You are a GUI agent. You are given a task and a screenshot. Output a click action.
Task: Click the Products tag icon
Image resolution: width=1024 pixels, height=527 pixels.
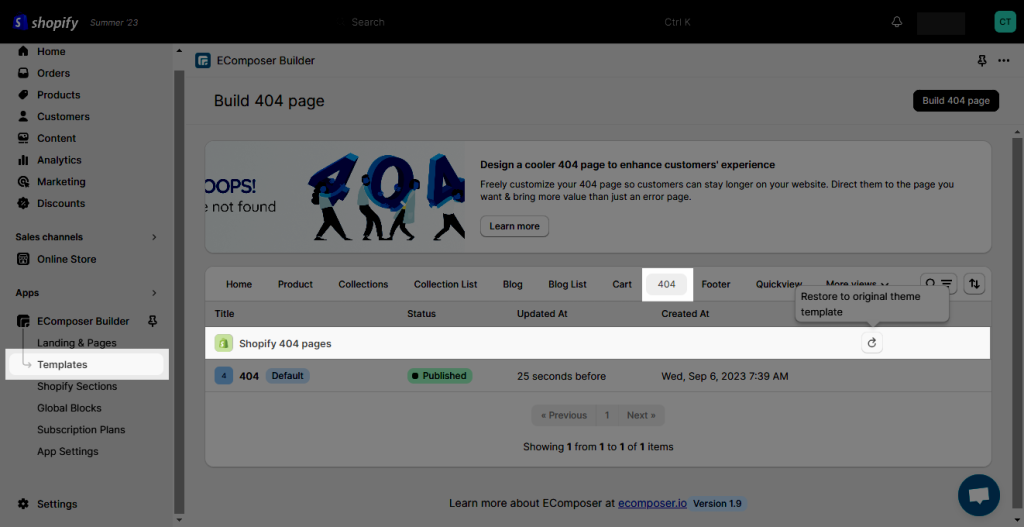pyautogui.click(x=24, y=95)
